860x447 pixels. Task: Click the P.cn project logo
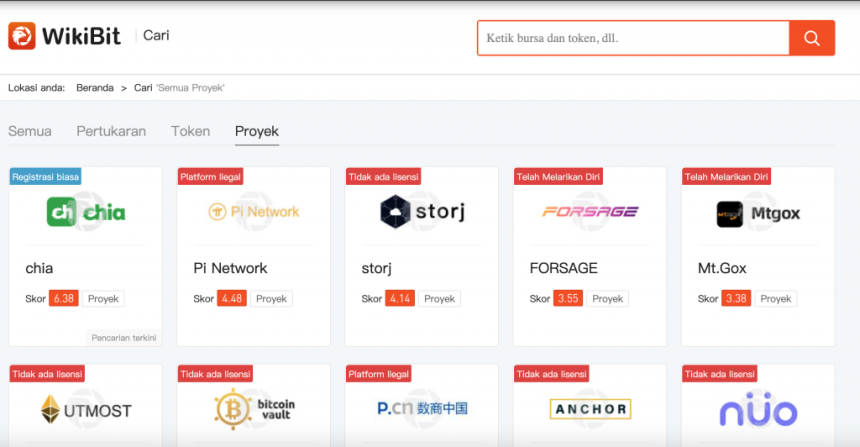click(x=421, y=409)
